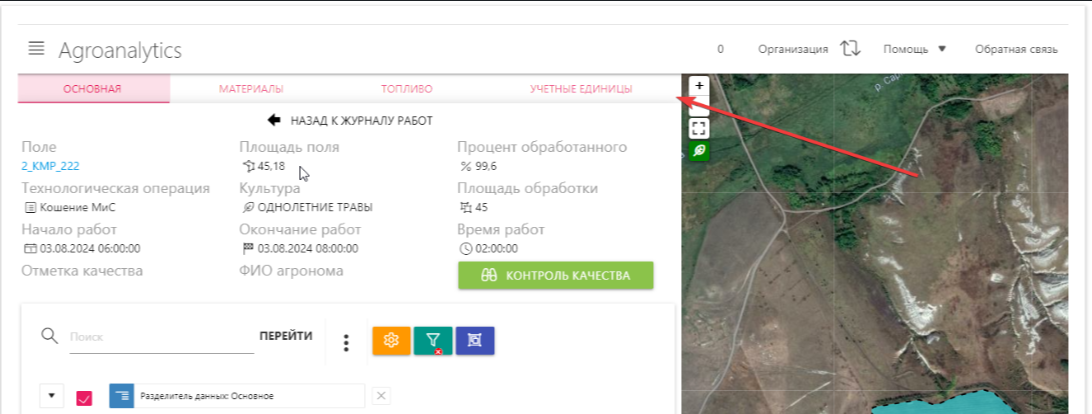Screen dimensions: 1092x414
Task: Open field link 2_KMP_222
Action: [50, 166]
